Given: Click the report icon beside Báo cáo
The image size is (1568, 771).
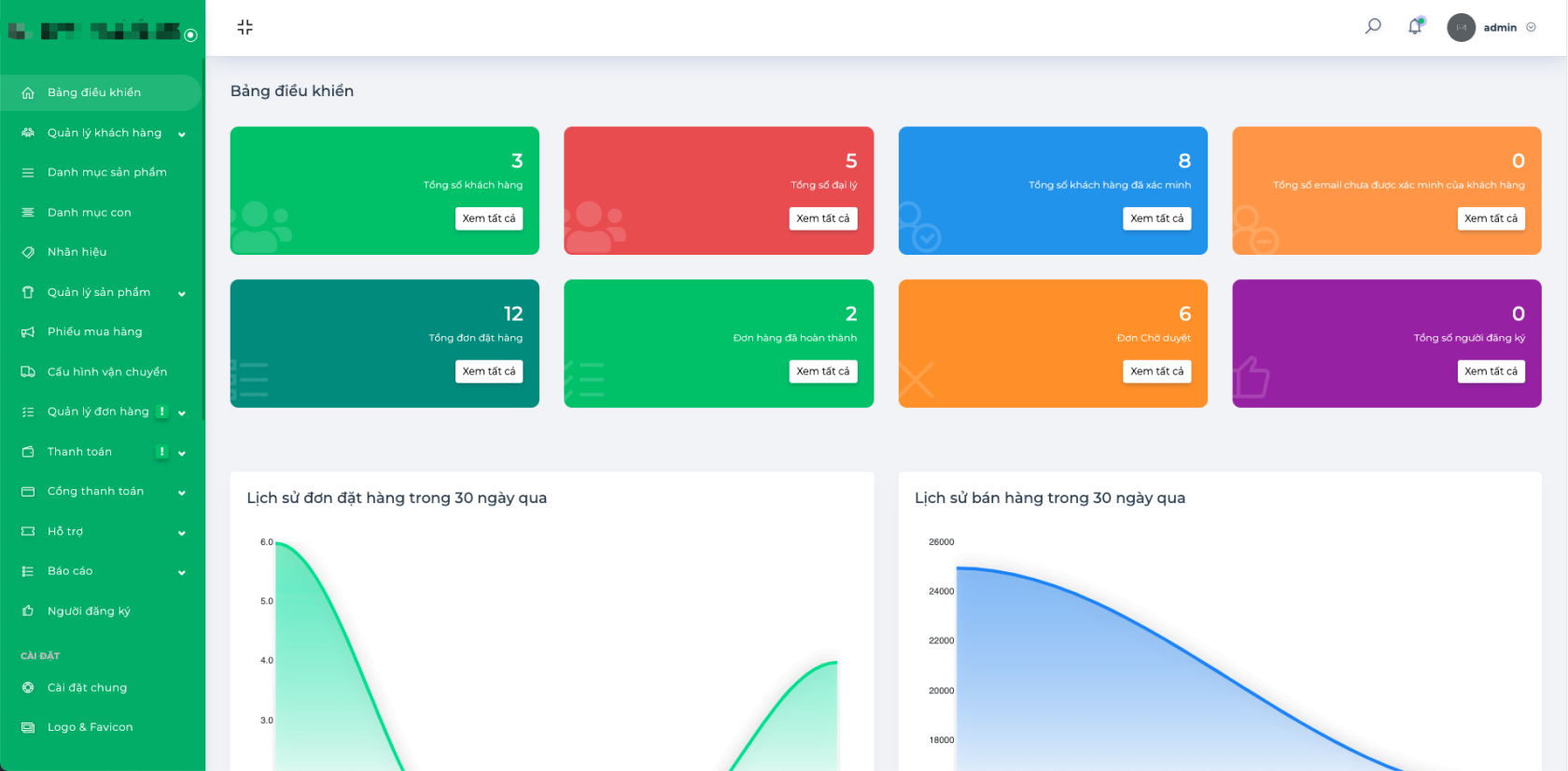Looking at the screenshot, I should coord(28,571).
